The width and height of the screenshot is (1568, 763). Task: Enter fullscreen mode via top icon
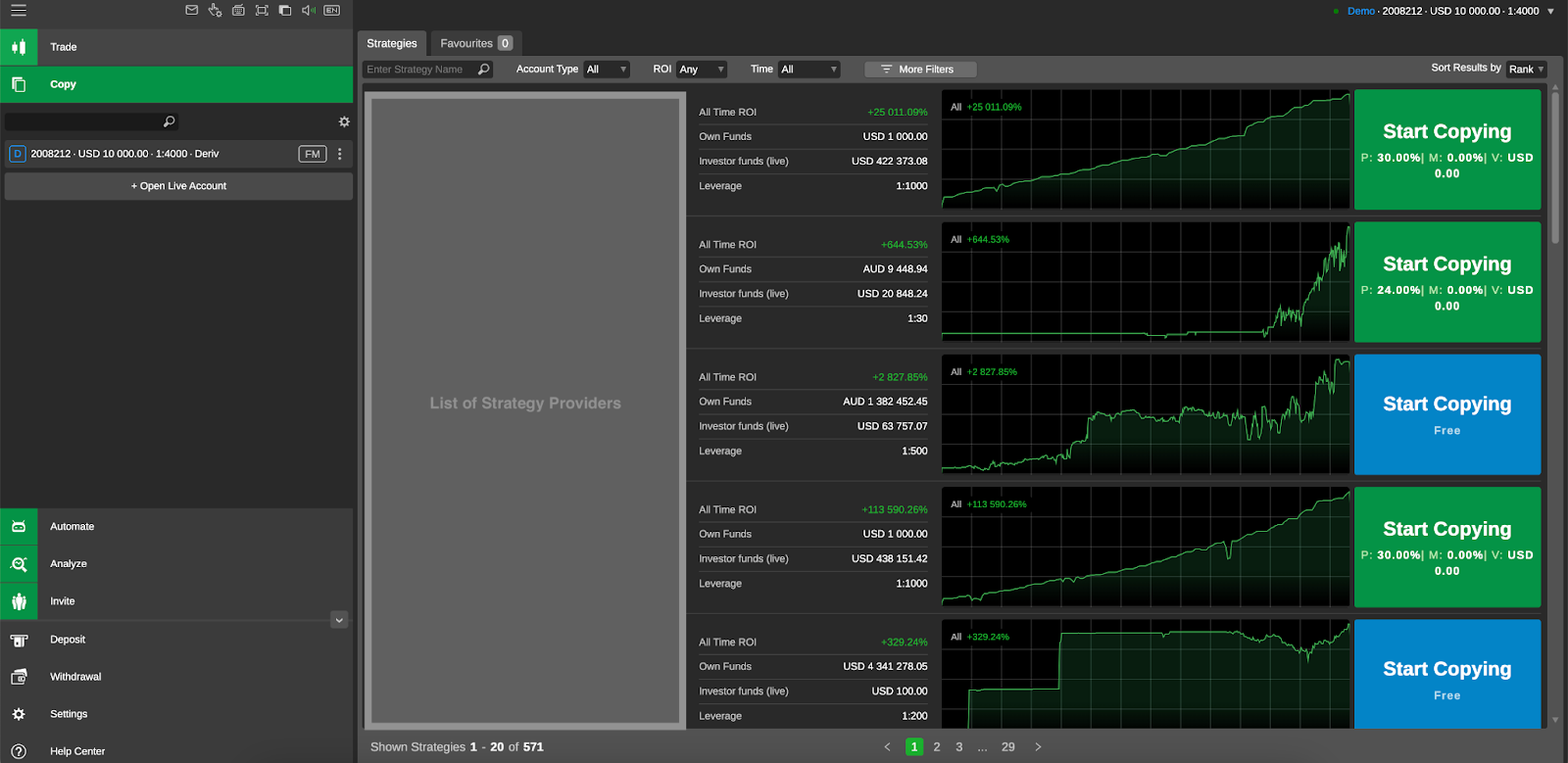[262, 11]
